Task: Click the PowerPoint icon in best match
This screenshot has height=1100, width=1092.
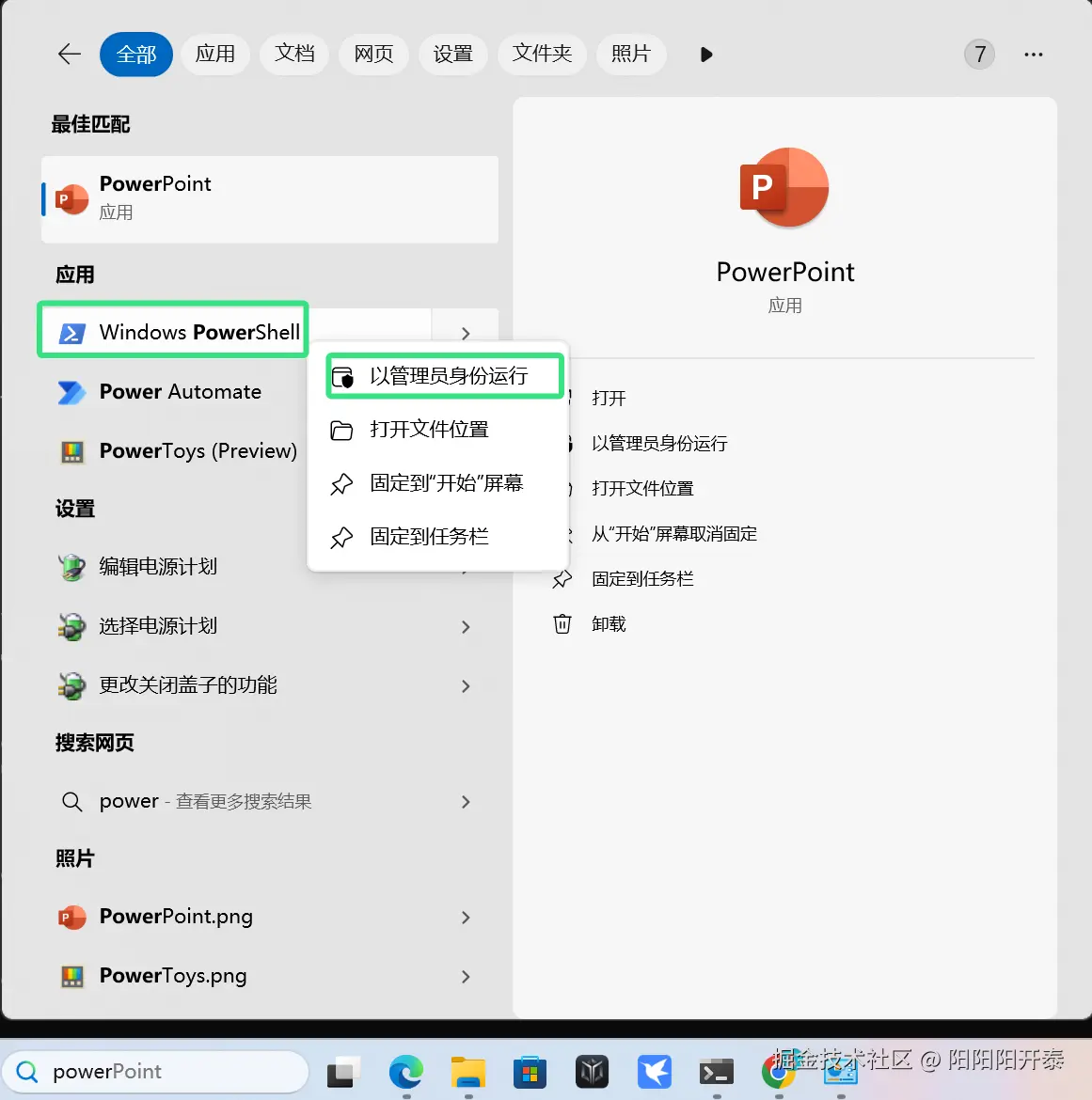Action: click(x=71, y=200)
